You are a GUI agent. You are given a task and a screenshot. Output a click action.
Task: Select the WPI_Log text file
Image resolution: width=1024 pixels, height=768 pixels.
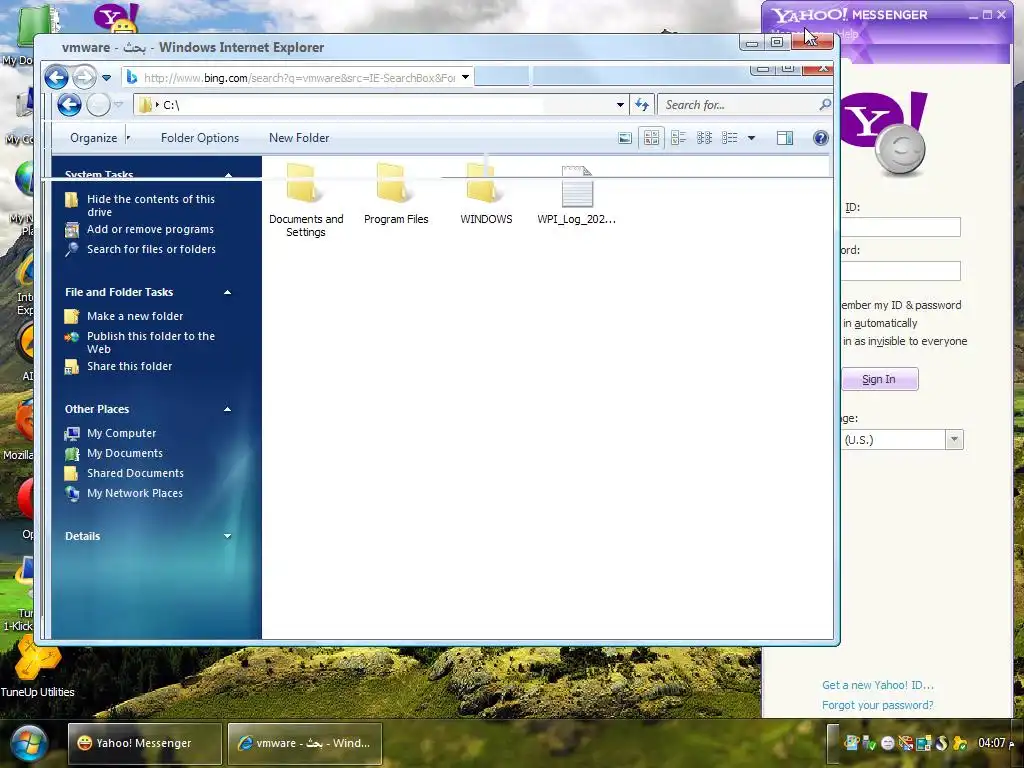click(576, 195)
